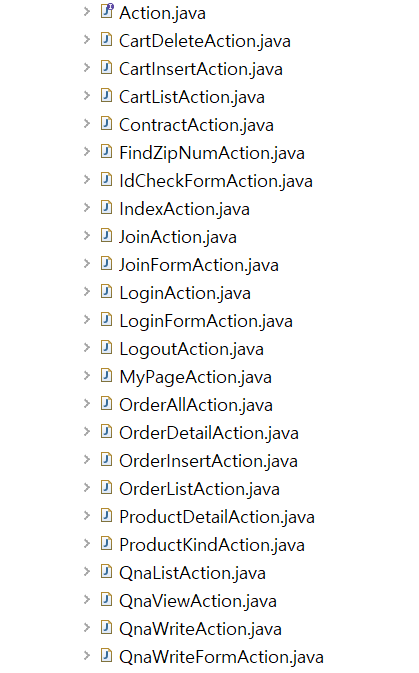Expand the OrderDetailAction.java node
419x673 pixels.
point(87,431)
